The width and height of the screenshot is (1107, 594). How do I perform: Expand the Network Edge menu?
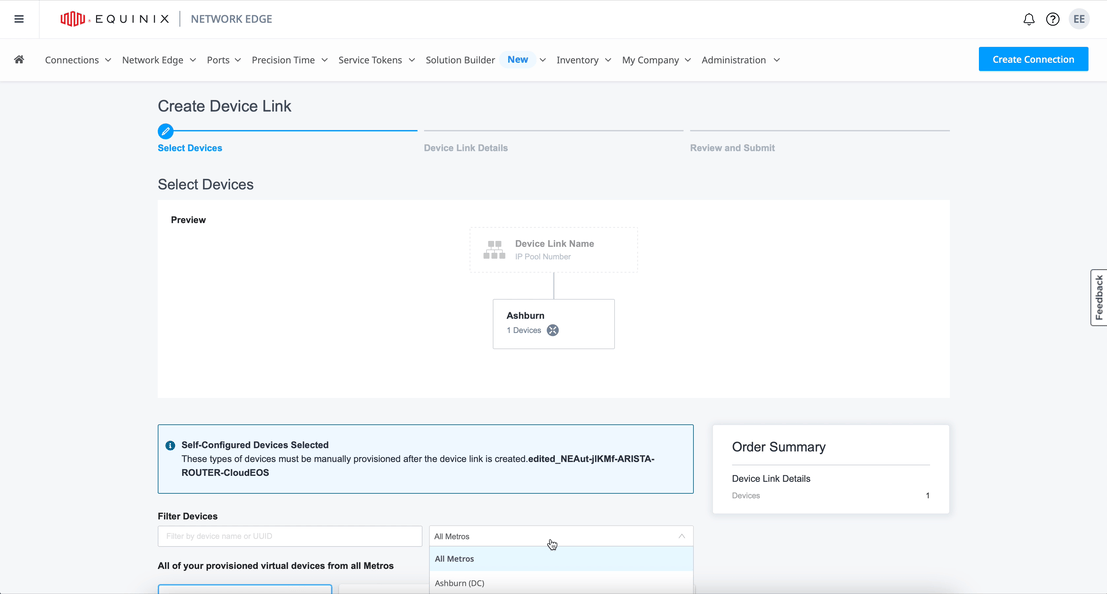(159, 60)
